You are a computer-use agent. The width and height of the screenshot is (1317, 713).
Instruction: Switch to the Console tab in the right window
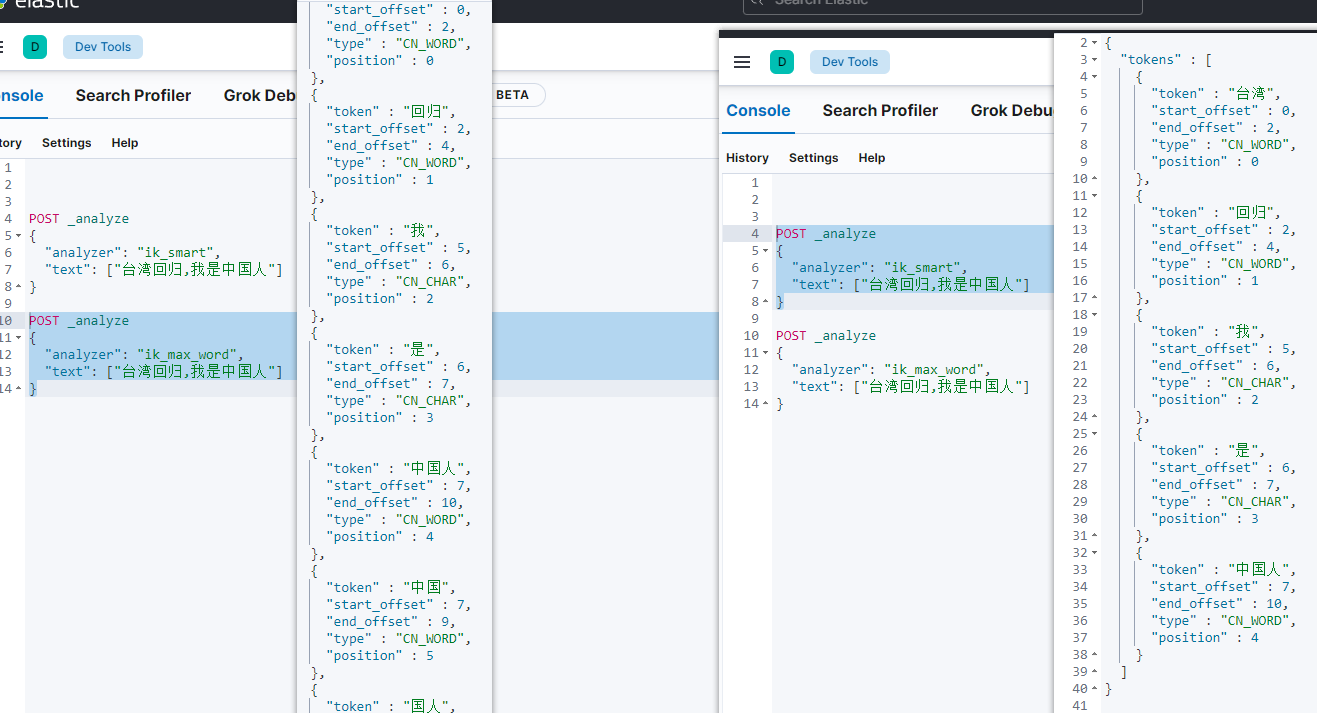(x=758, y=111)
